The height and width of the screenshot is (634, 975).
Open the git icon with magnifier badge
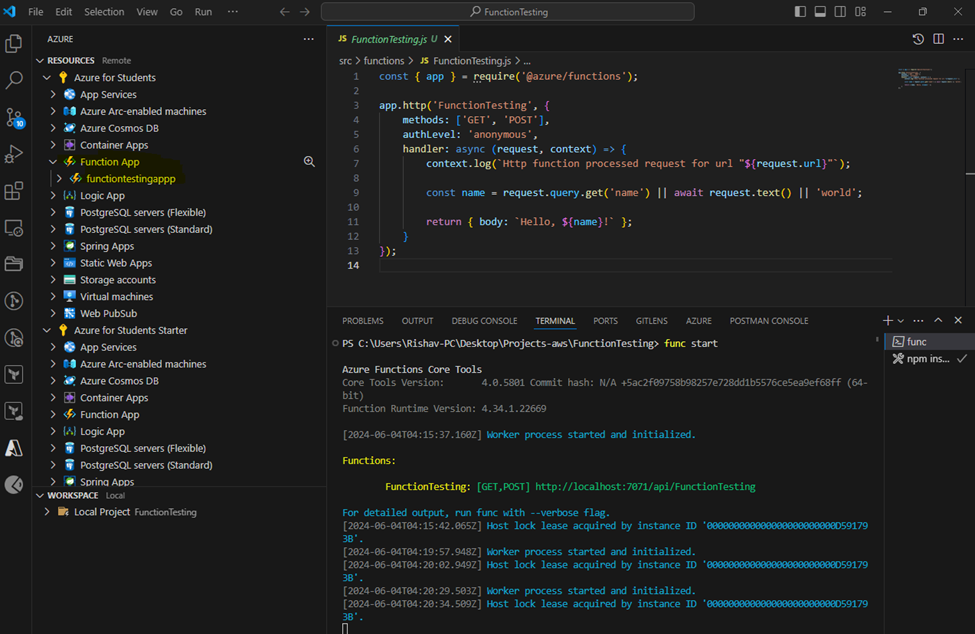[x=14, y=338]
